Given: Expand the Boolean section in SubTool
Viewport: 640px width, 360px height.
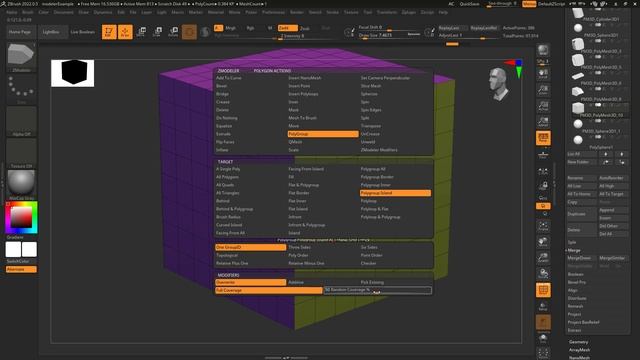Looking at the screenshot, I should [576, 274].
